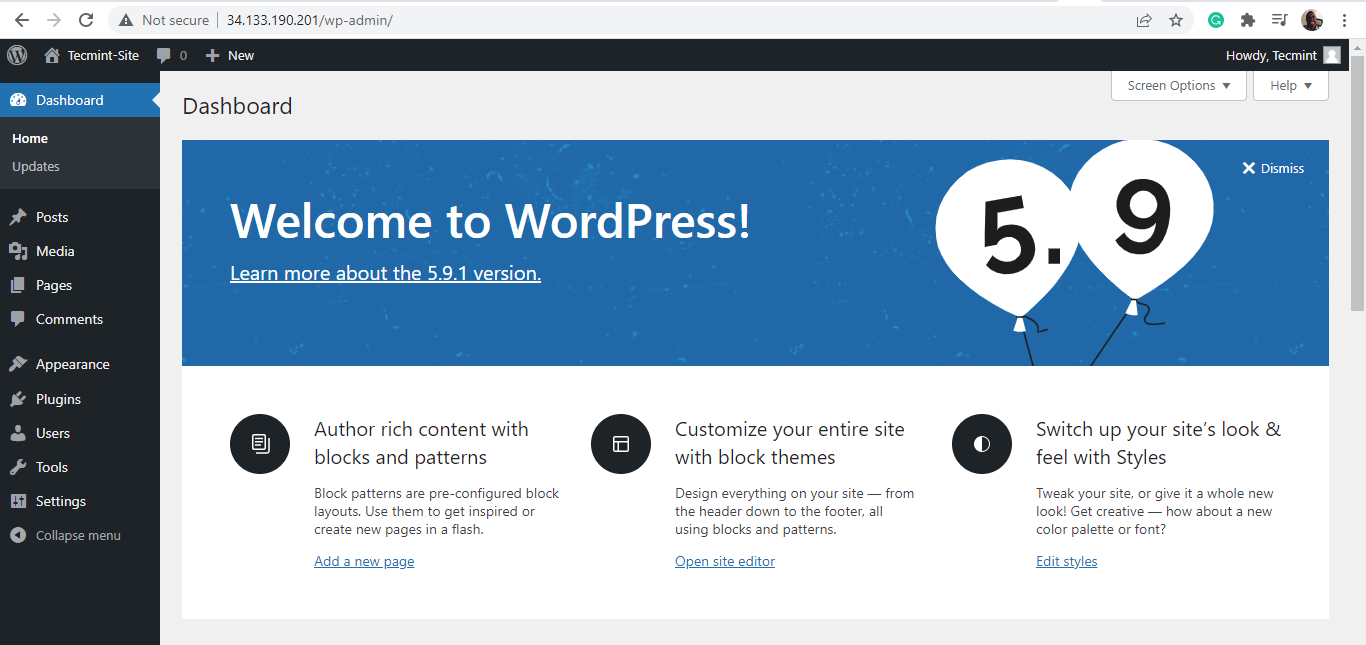
Task: Click the plus icon next to New
Action: coord(212,56)
